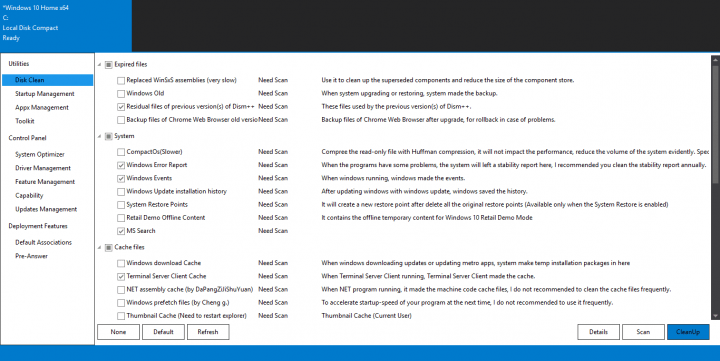Click the CleanUp button
This screenshot has height=361, width=720.
pyautogui.click(x=688, y=332)
